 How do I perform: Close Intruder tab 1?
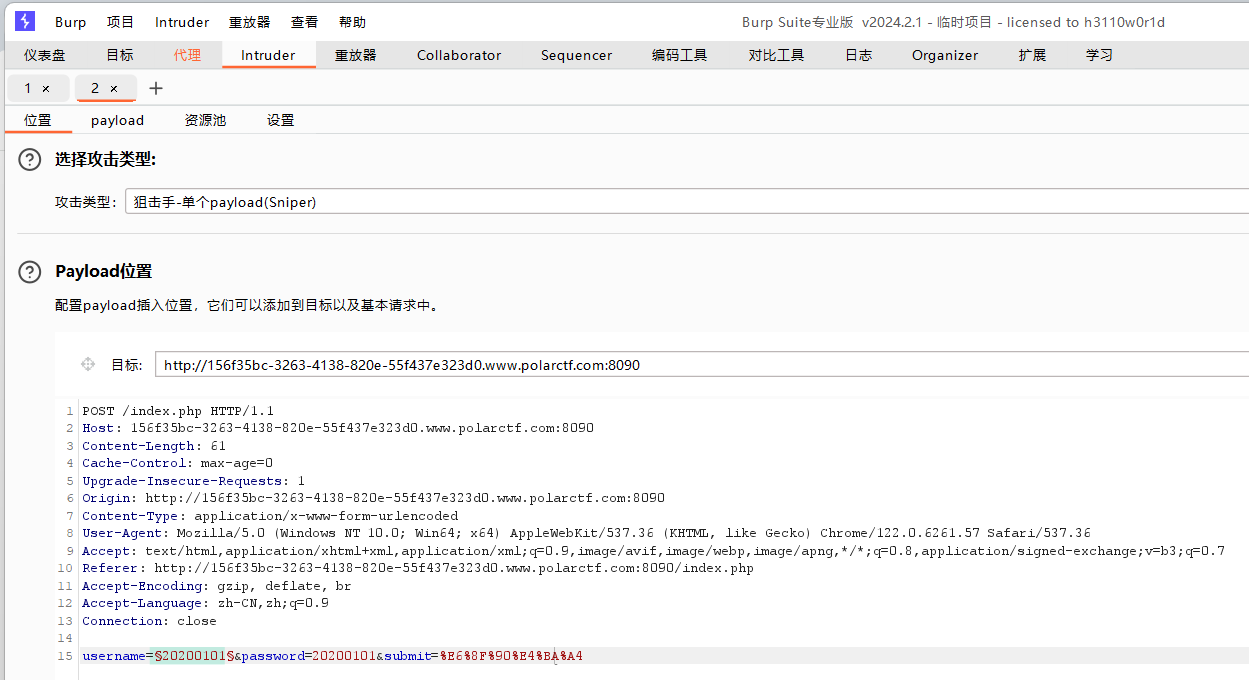pyautogui.click(x=46, y=89)
